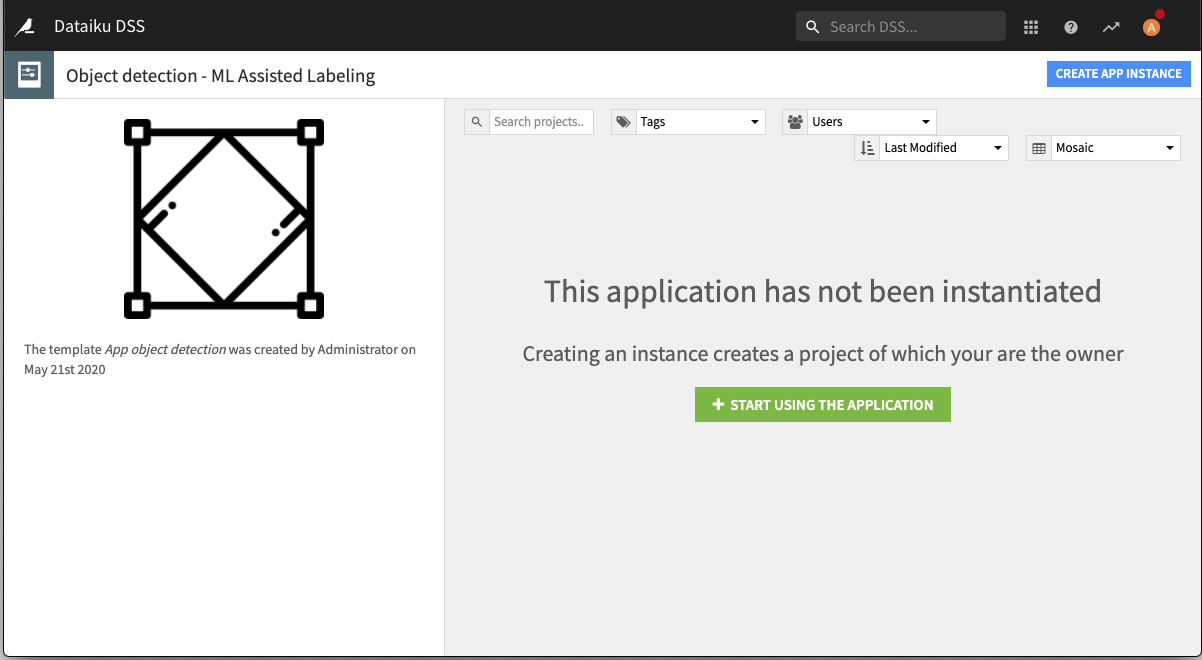
Task: Click the Dataiku bird logo
Action: (x=24, y=27)
